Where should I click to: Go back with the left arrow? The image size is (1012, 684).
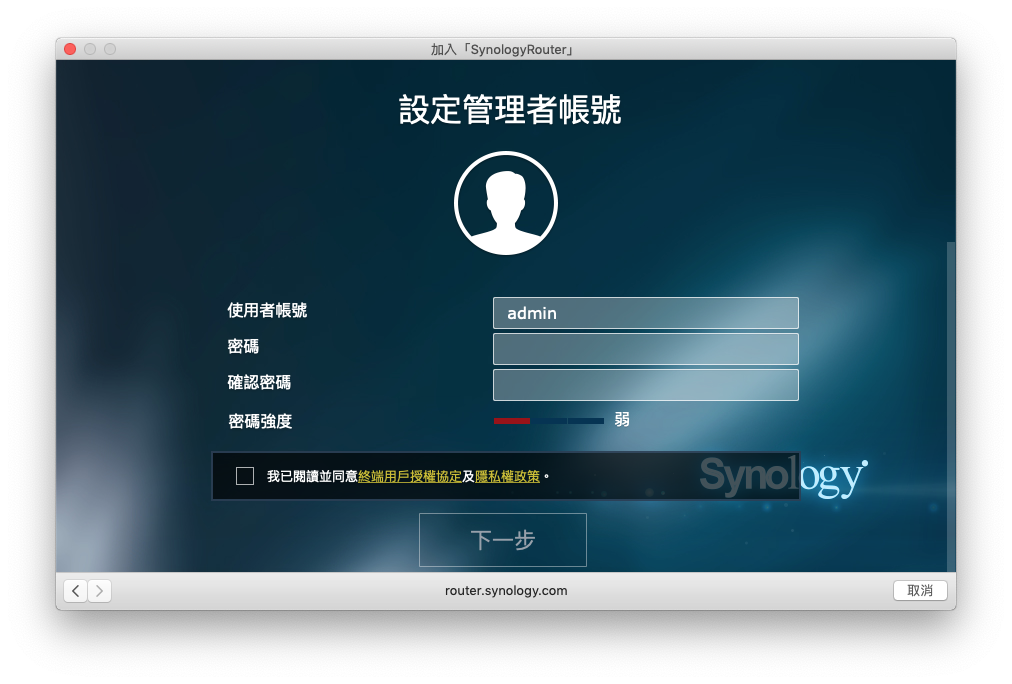point(76,590)
